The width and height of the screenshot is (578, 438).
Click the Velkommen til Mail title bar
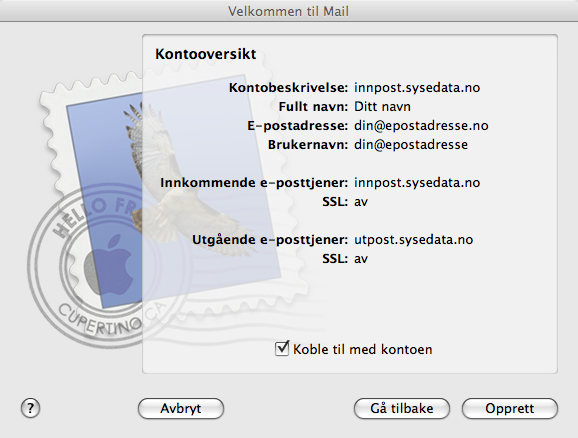tap(289, 11)
